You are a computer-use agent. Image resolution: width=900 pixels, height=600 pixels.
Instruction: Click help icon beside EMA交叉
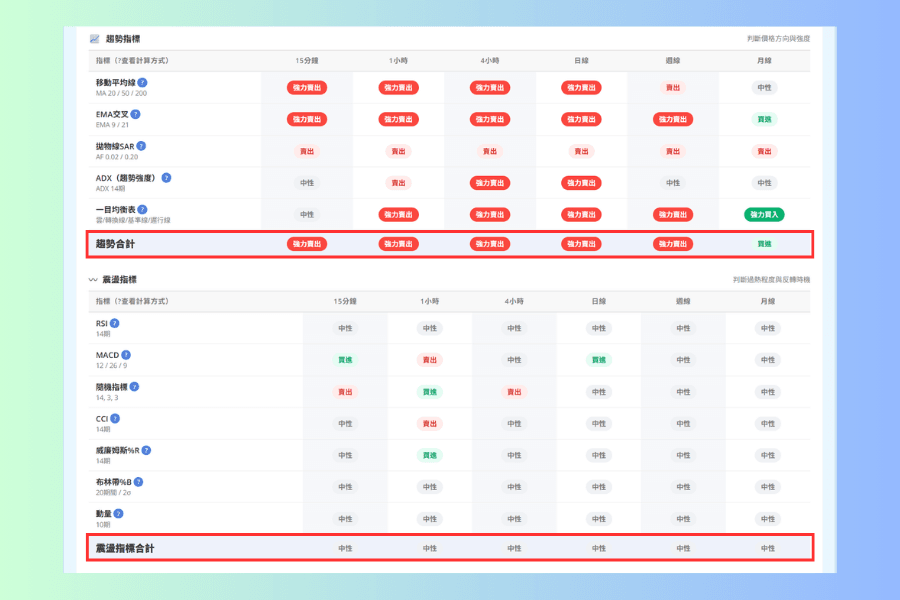(135, 114)
